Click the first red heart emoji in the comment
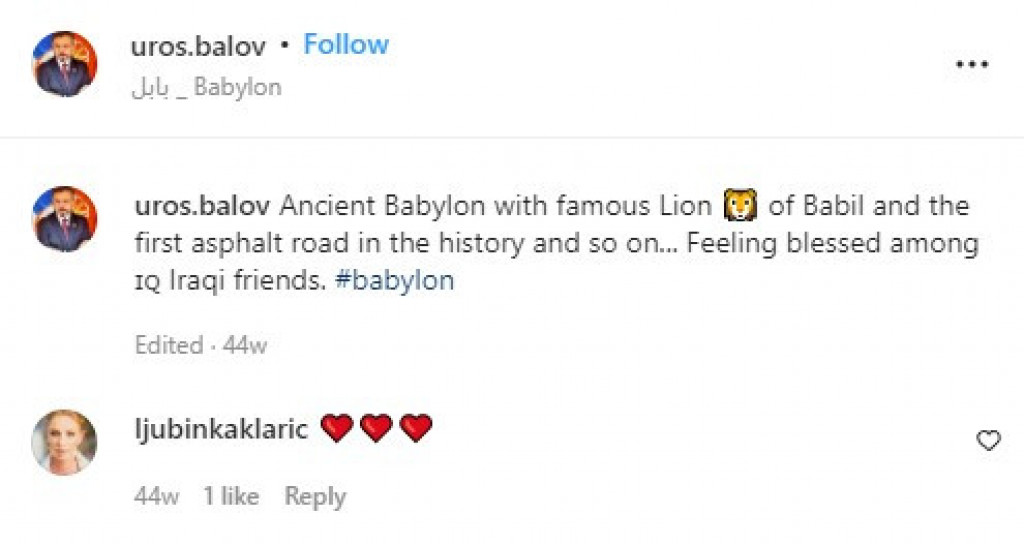This screenshot has width=1024, height=544. click(x=337, y=428)
